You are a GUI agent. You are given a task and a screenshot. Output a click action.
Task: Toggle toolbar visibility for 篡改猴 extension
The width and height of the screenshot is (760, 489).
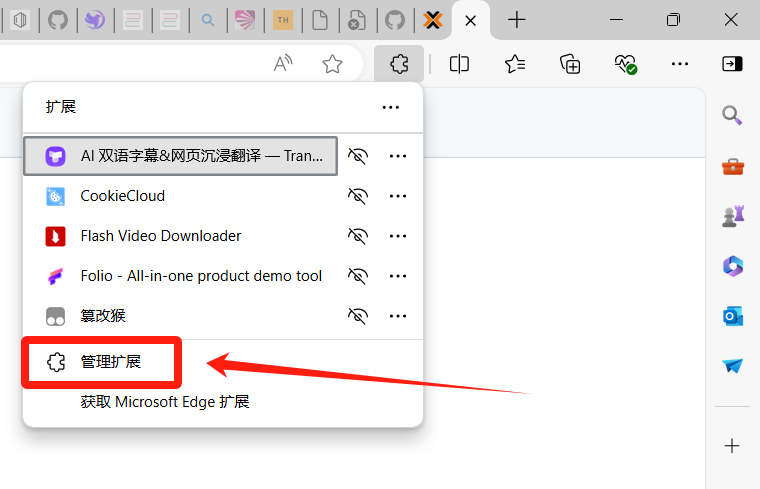click(x=358, y=315)
